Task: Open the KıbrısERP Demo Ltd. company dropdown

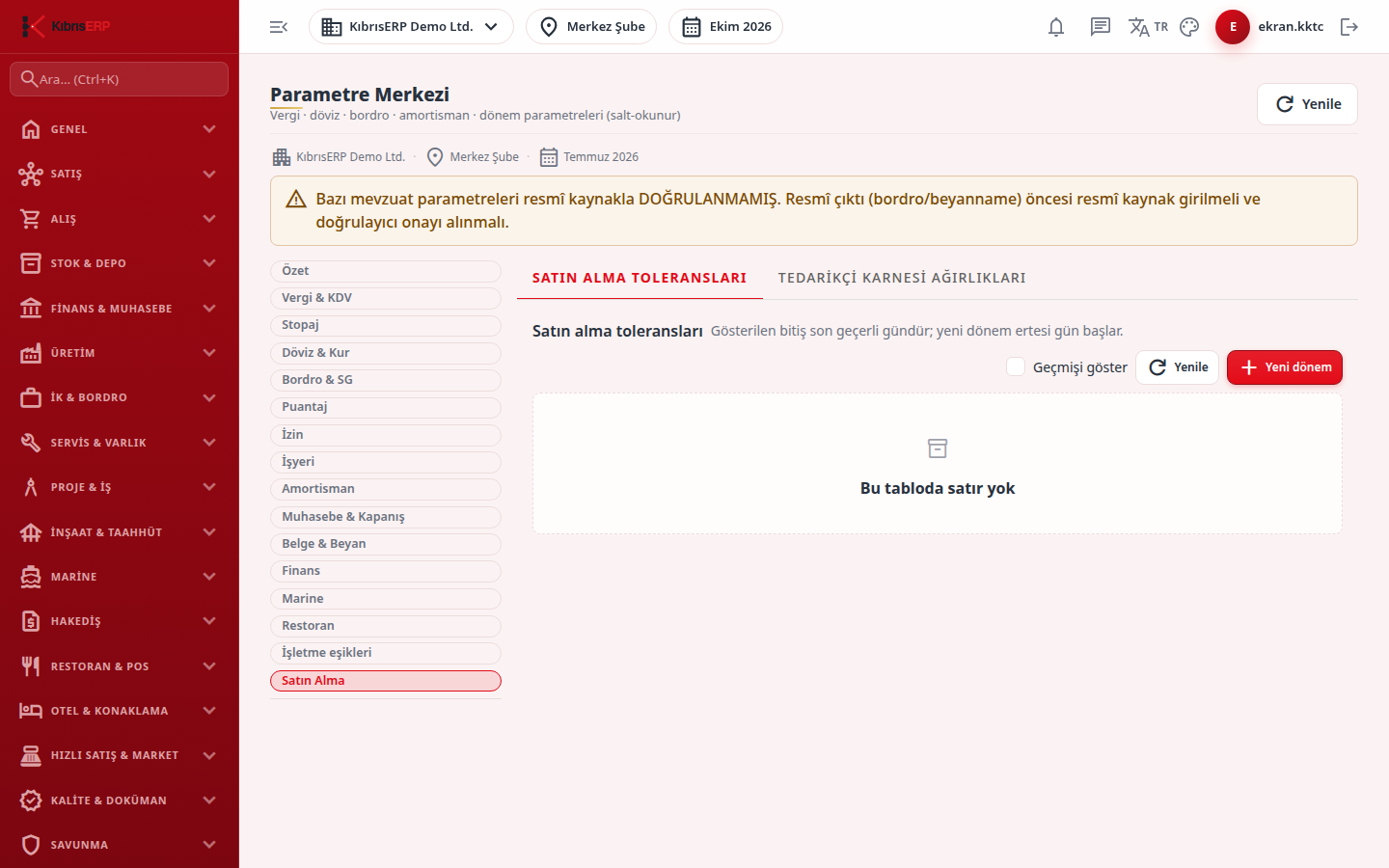Action: 411,27
